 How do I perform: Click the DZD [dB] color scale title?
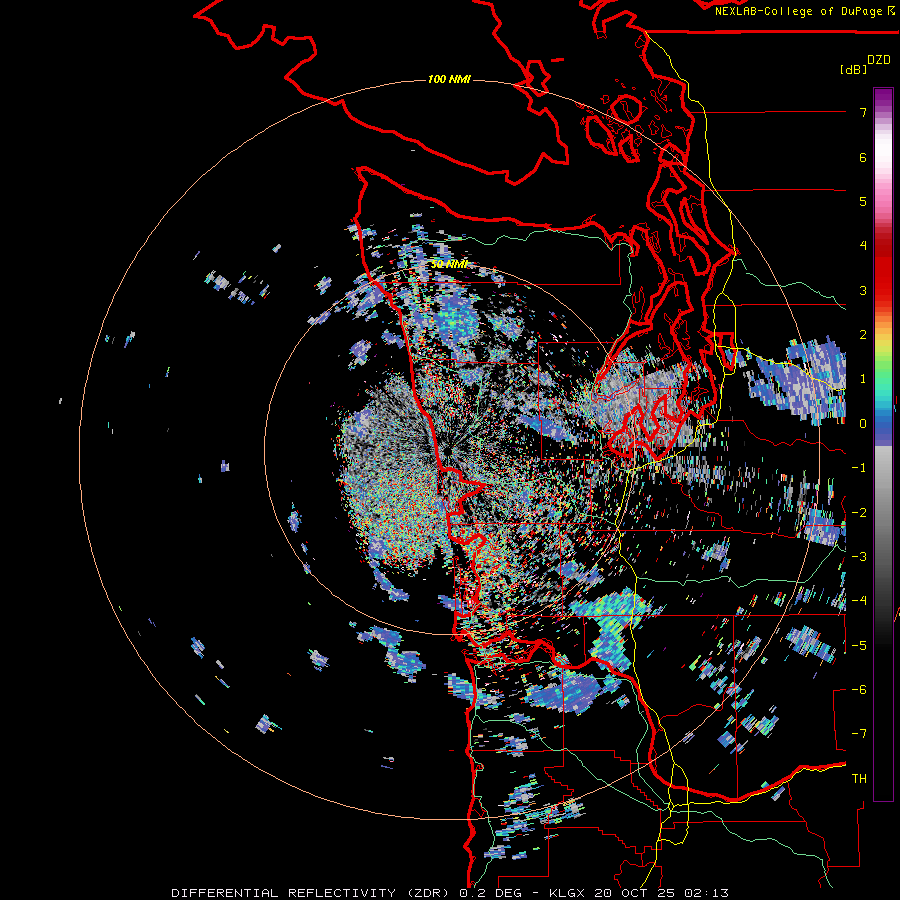point(866,64)
